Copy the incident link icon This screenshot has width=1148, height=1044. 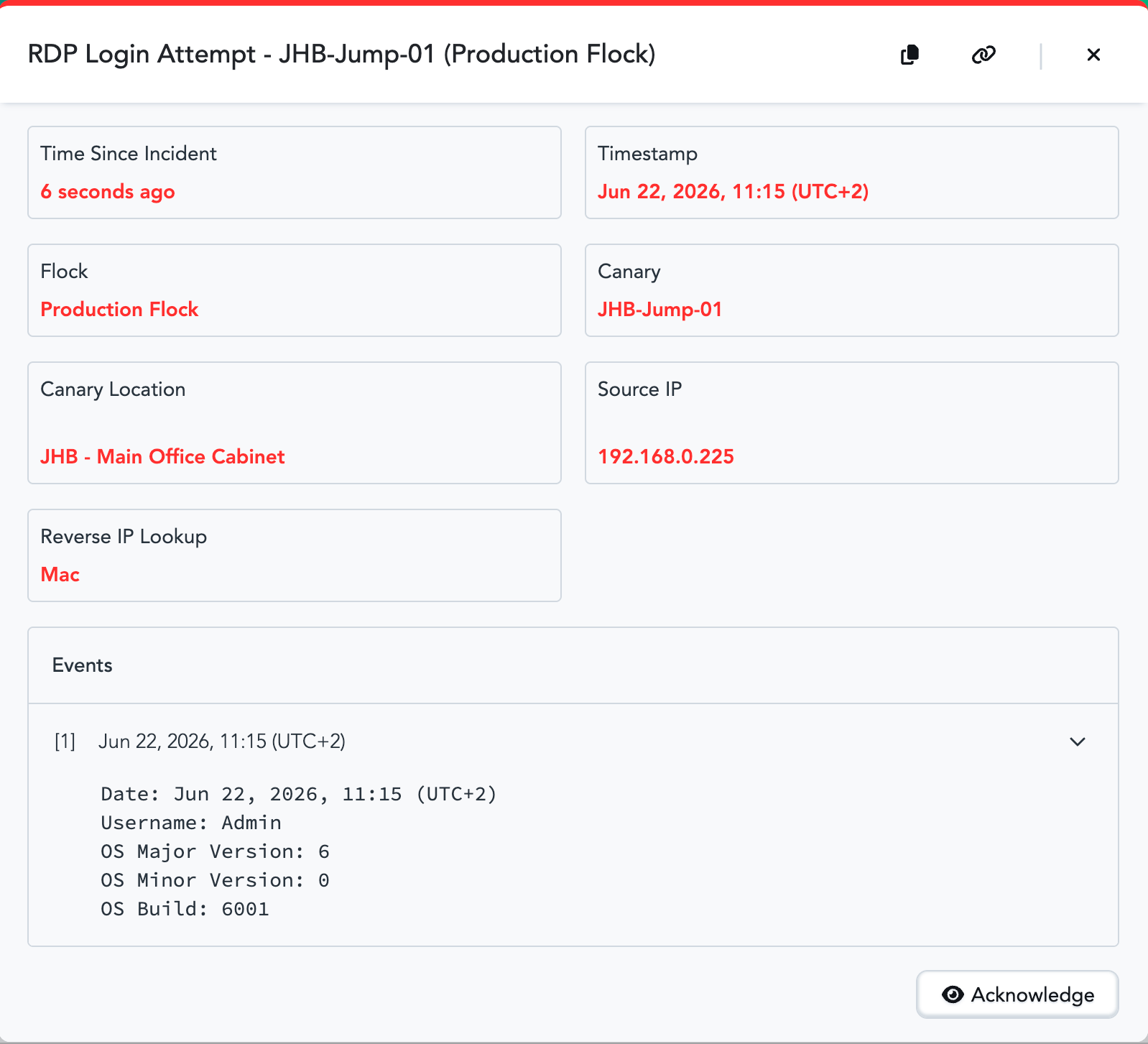(x=983, y=55)
